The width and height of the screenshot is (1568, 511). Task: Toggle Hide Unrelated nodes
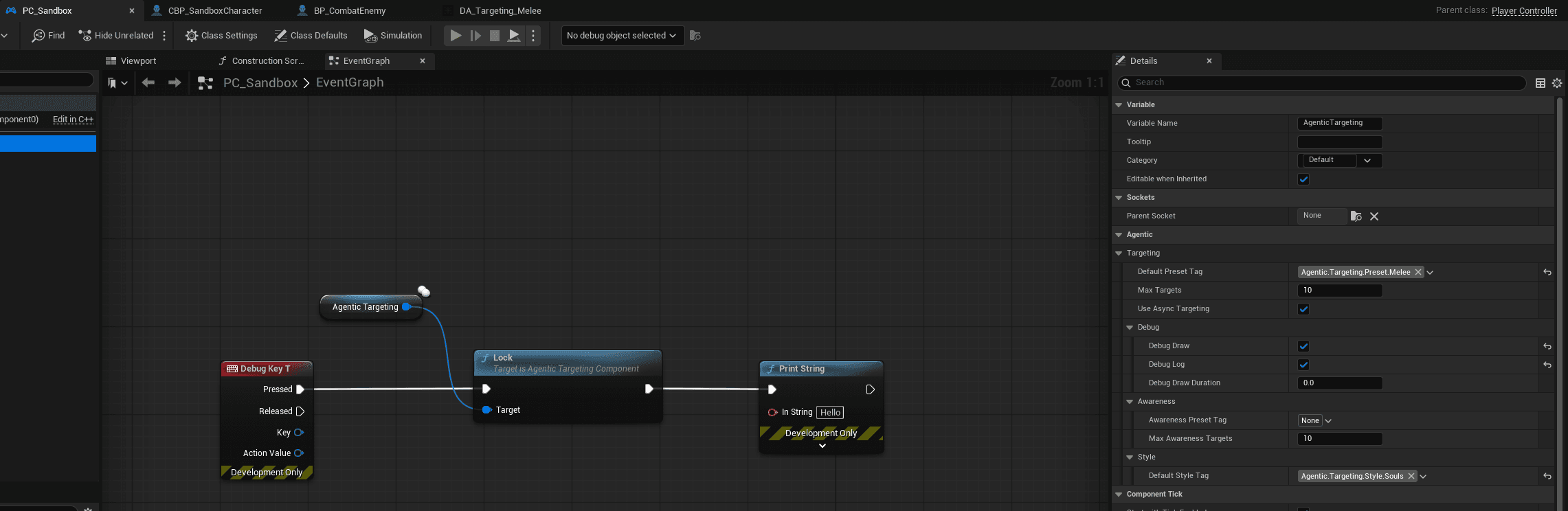[x=116, y=36]
